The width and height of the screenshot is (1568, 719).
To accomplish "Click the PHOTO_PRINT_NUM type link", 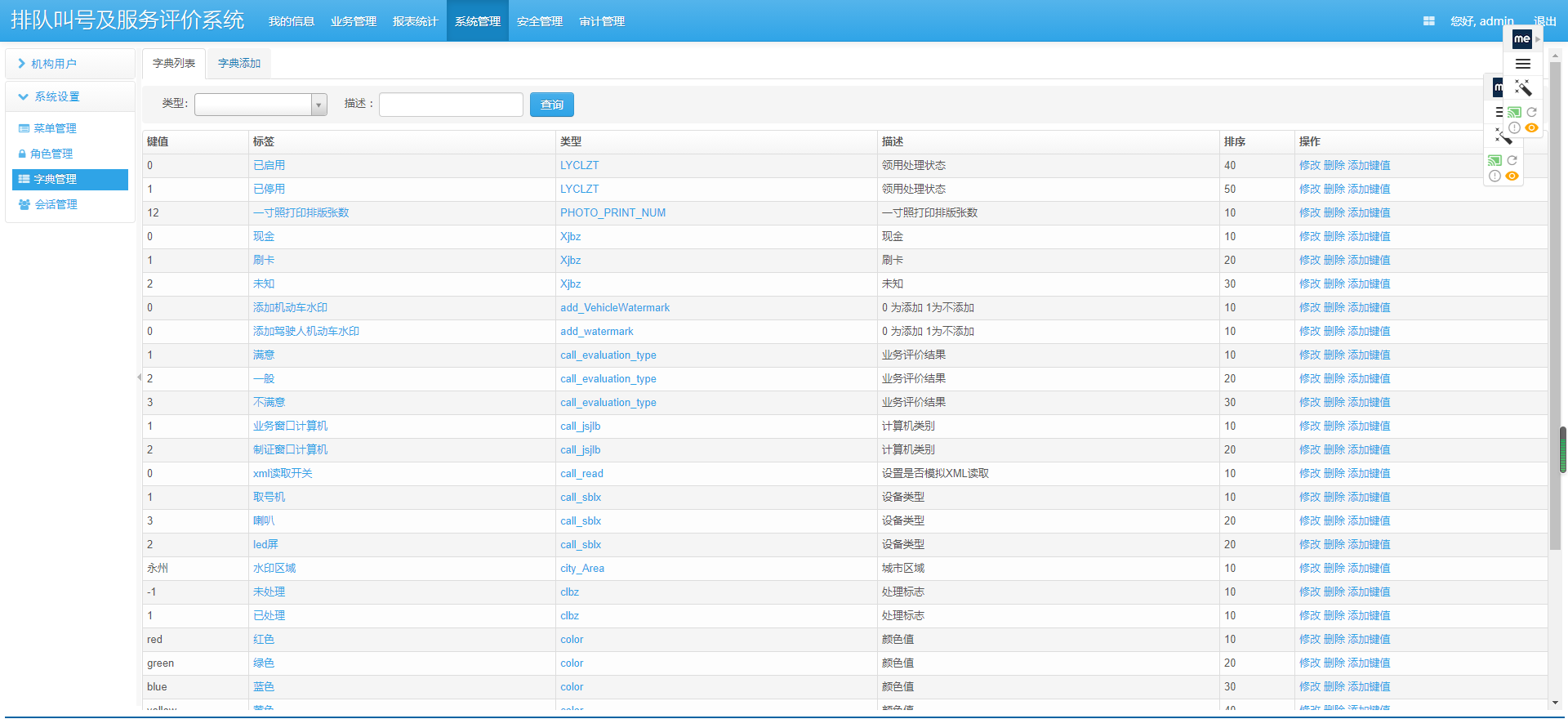I will pyautogui.click(x=612, y=212).
